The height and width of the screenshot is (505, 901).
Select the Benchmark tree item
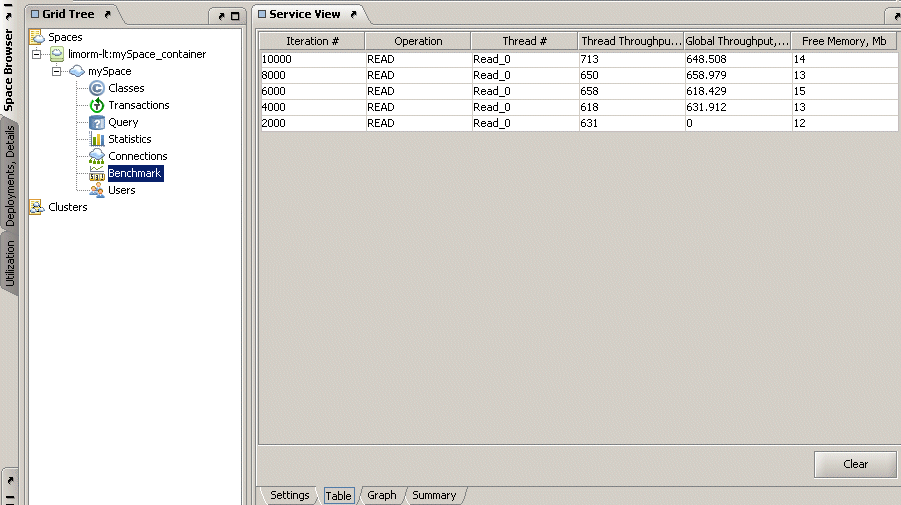(x=135, y=173)
